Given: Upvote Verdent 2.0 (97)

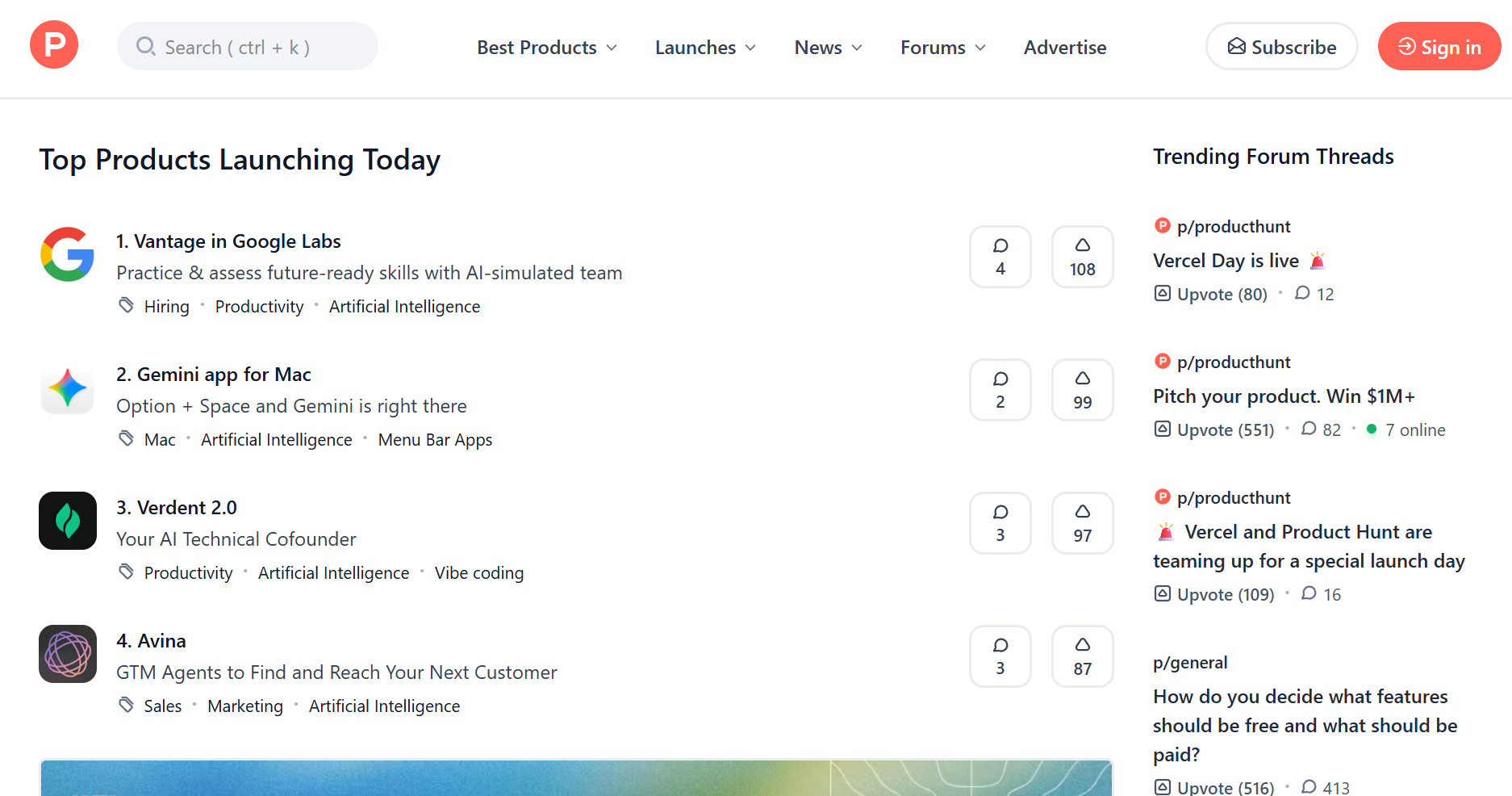Looking at the screenshot, I should point(1083,523).
